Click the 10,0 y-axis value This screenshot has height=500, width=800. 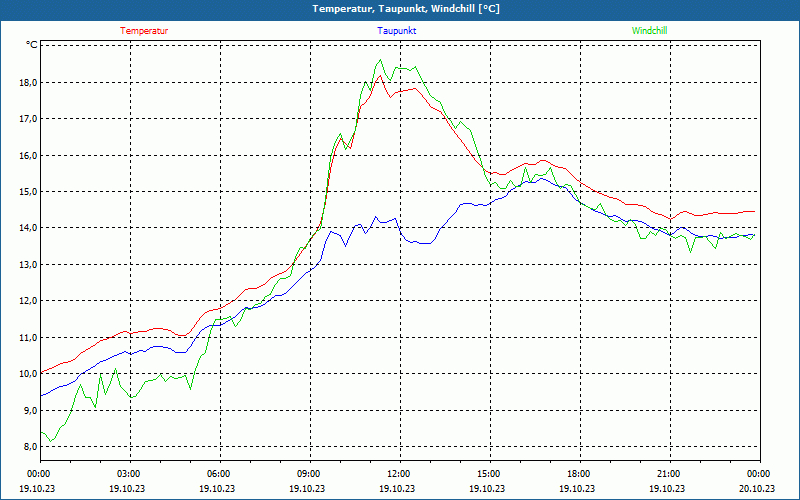pyautogui.click(x=28, y=374)
